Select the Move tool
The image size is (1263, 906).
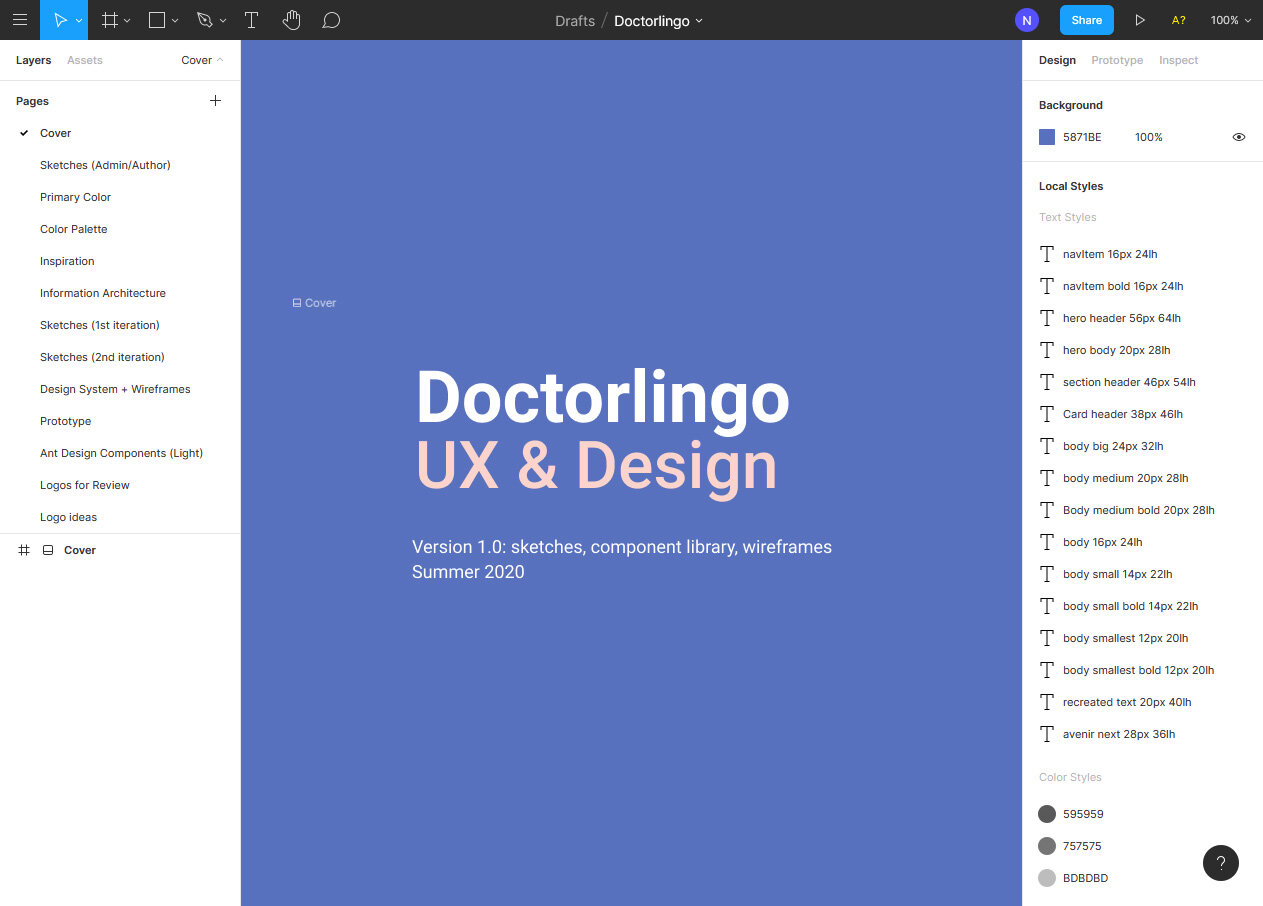pyautogui.click(x=60, y=20)
